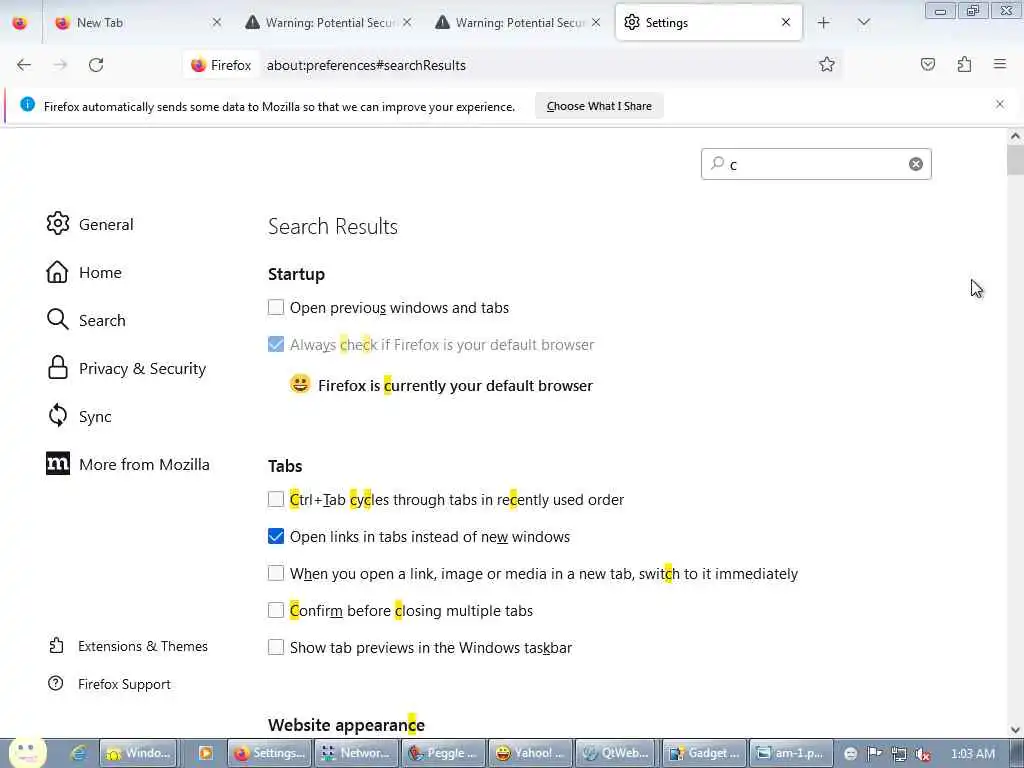The width and height of the screenshot is (1024, 768).
Task: Enable Show tab previews in Windows taskbar
Action: coord(276,647)
